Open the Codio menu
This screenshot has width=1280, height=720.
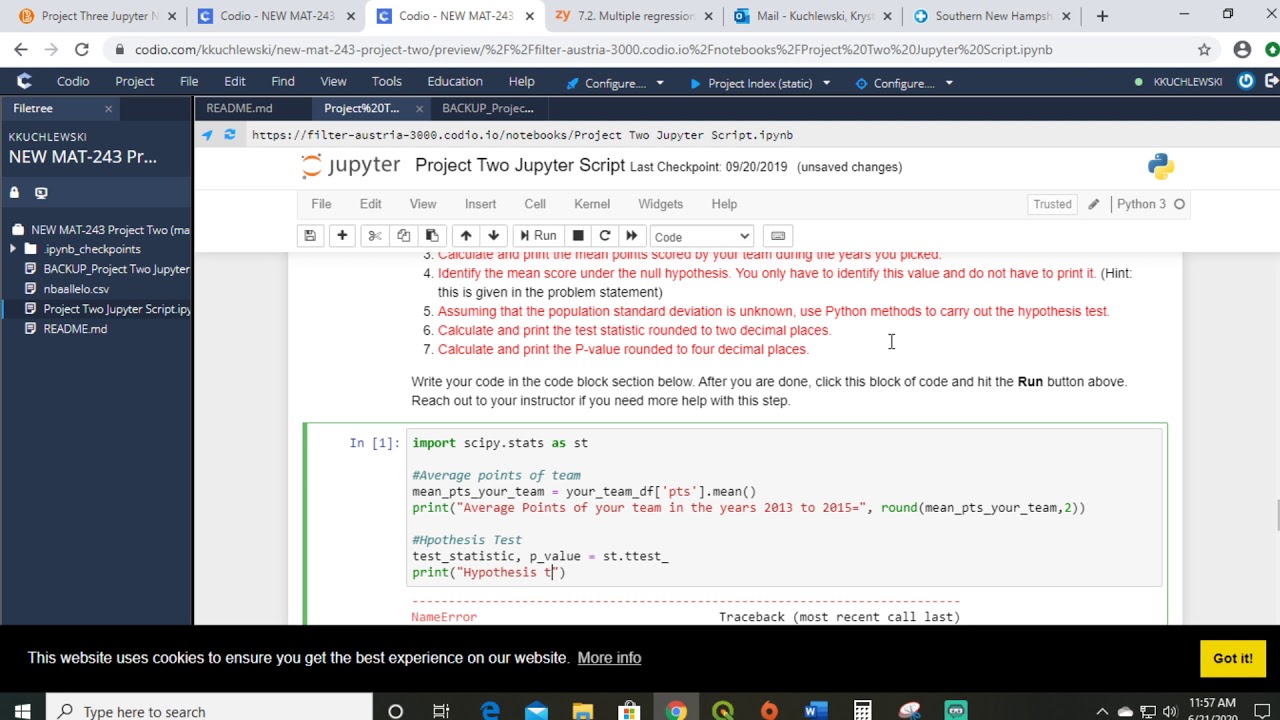[73, 82]
